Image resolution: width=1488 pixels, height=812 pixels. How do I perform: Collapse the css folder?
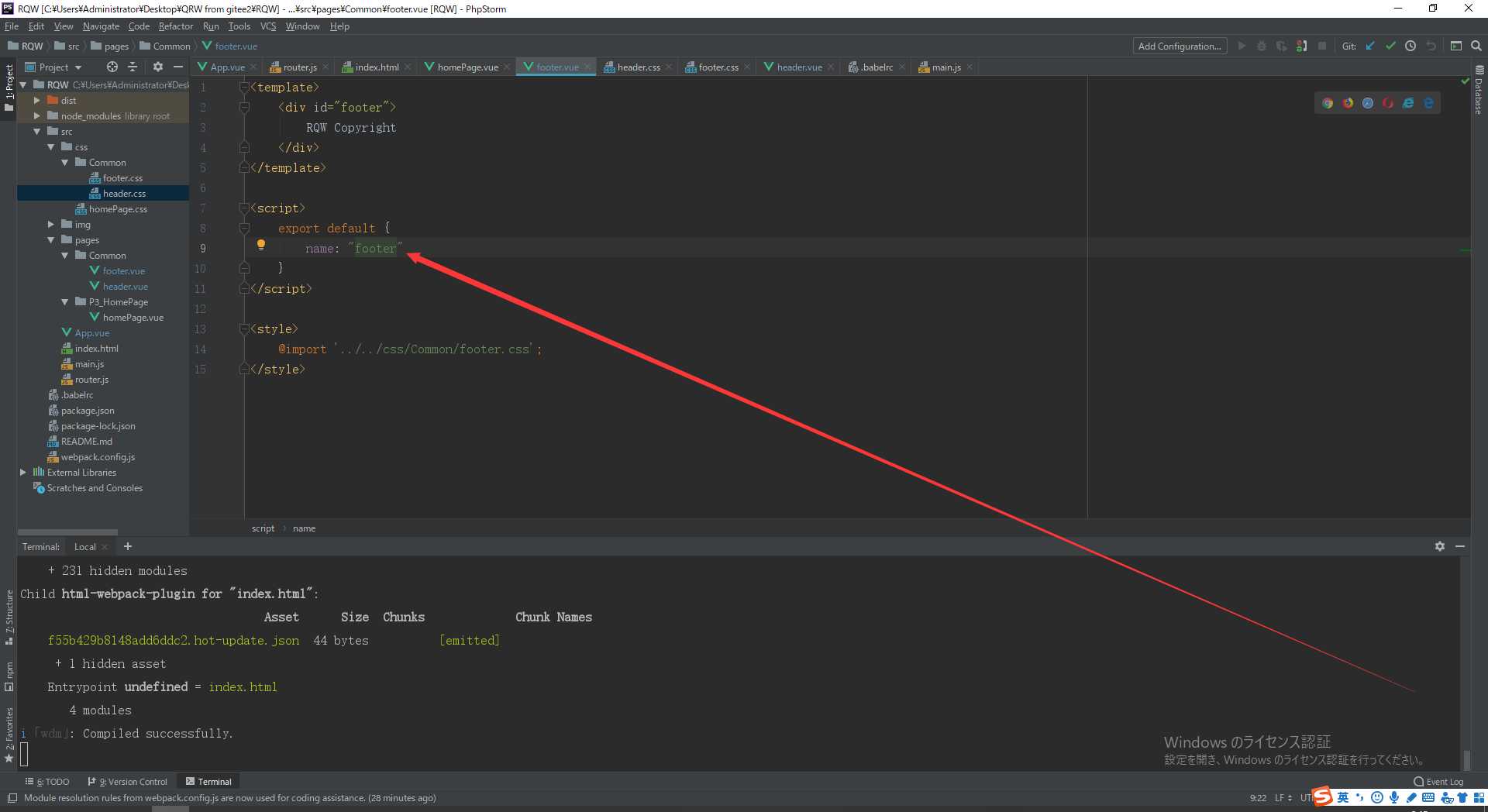click(x=50, y=147)
